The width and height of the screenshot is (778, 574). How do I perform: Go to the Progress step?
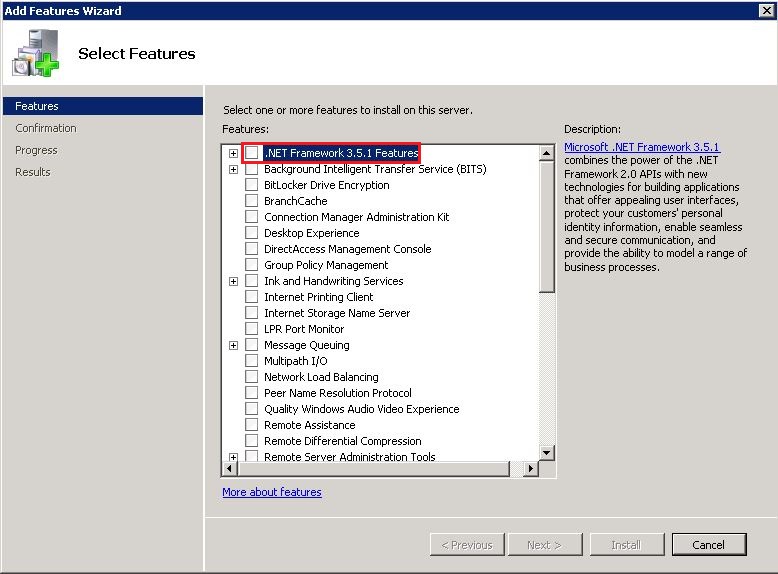36,150
